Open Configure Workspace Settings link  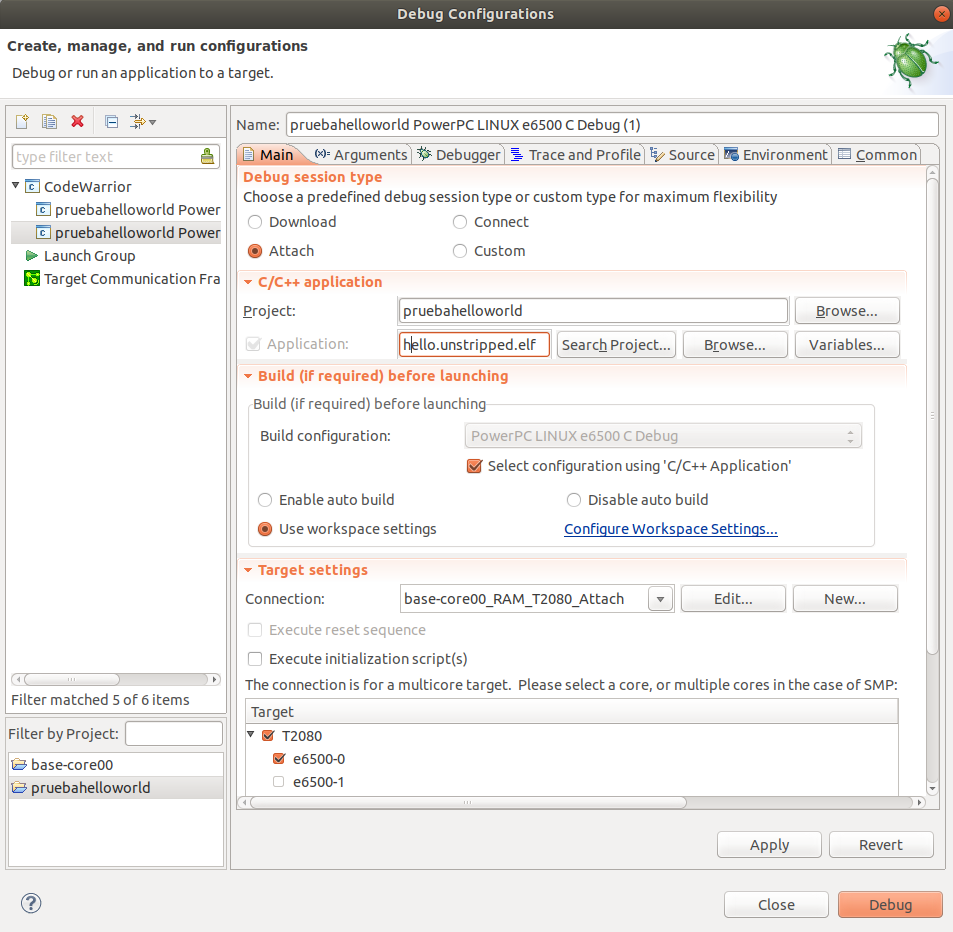click(x=670, y=529)
